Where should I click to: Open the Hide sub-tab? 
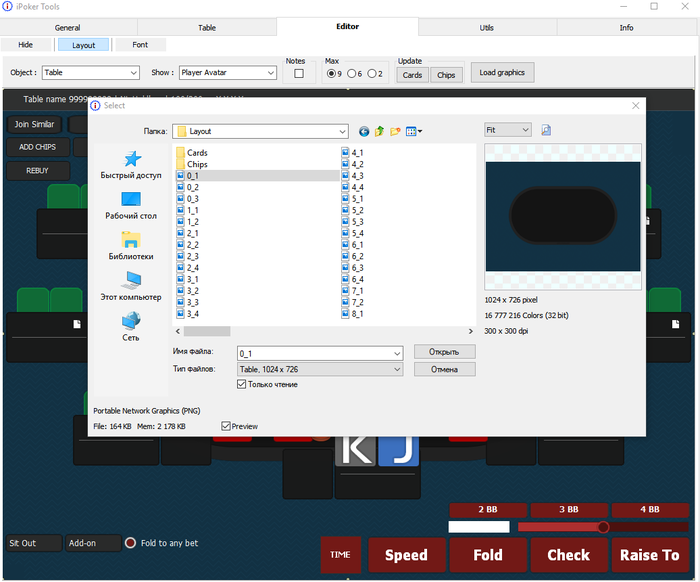pyautogui.click(x=26, y=45)
